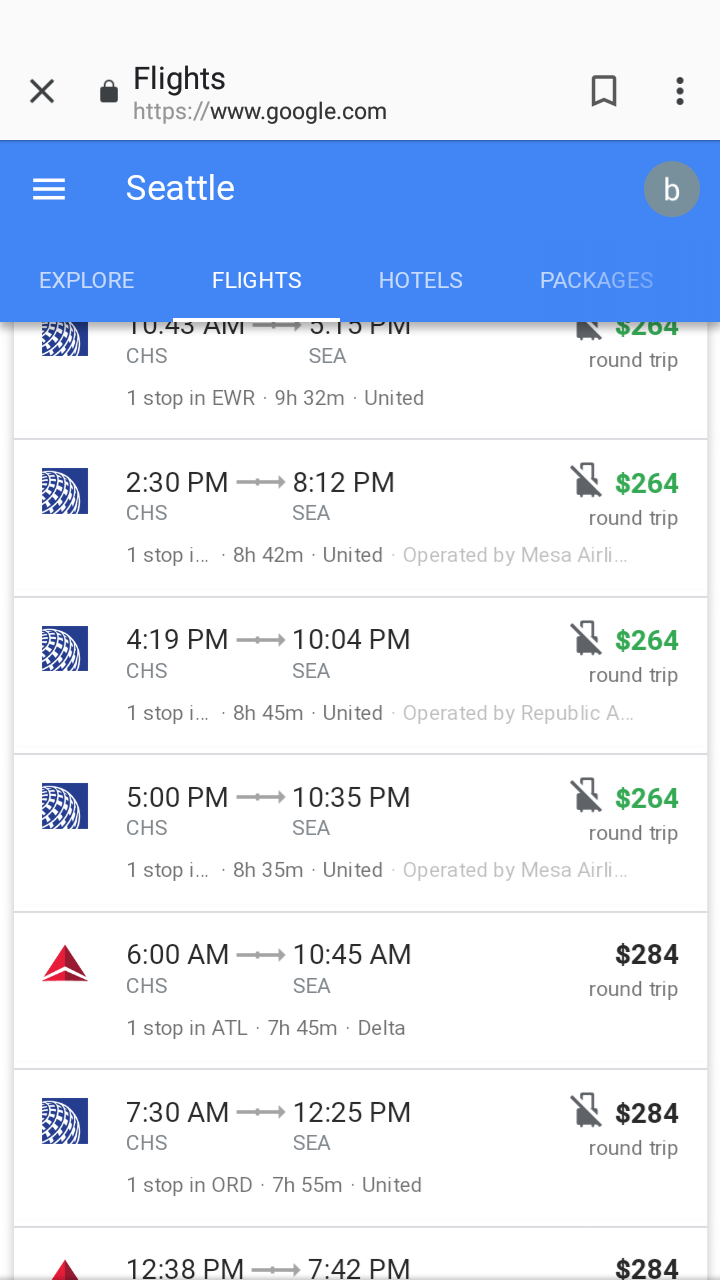Select the Flights tab
Viewport: 720px width, 1280px height.
click(x=256, y=281)
